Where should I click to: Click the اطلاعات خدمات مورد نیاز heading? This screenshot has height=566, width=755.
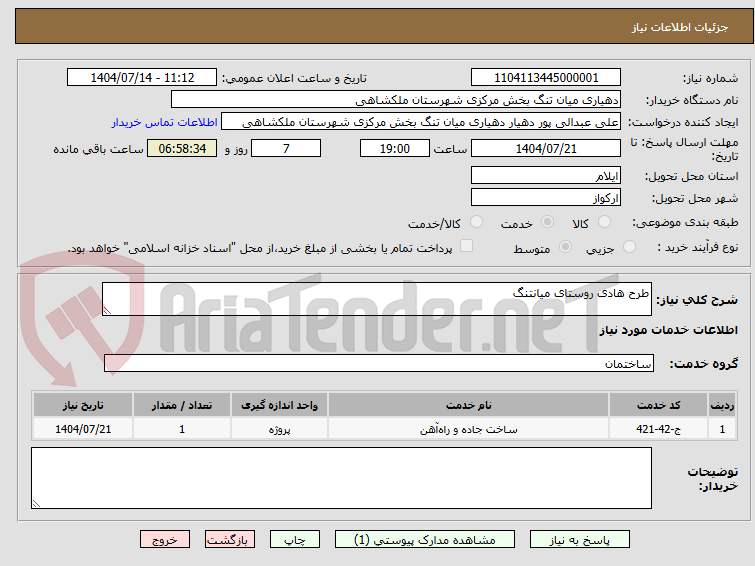(x=668, y=330)
